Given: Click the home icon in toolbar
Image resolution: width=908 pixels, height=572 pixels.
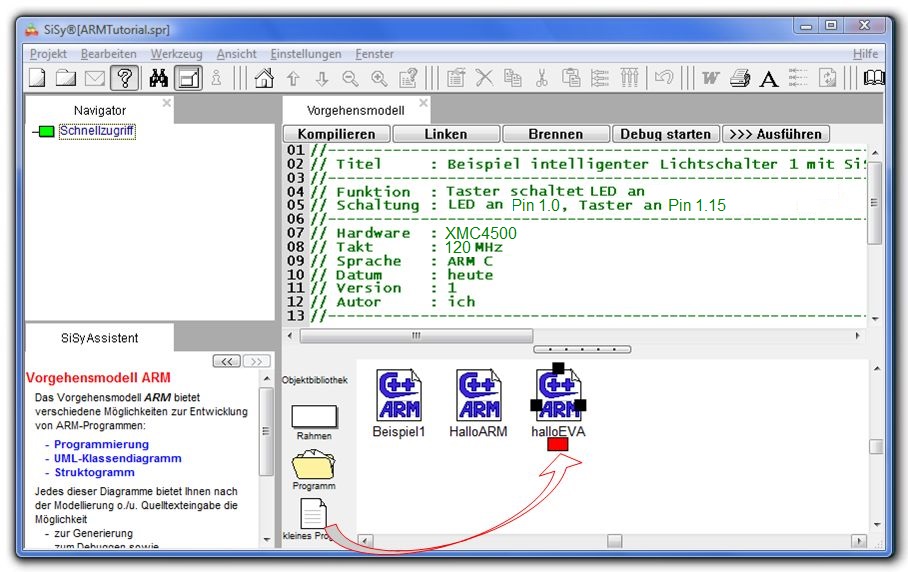Looking at the screenshot, I should click(x=264, y=78).
